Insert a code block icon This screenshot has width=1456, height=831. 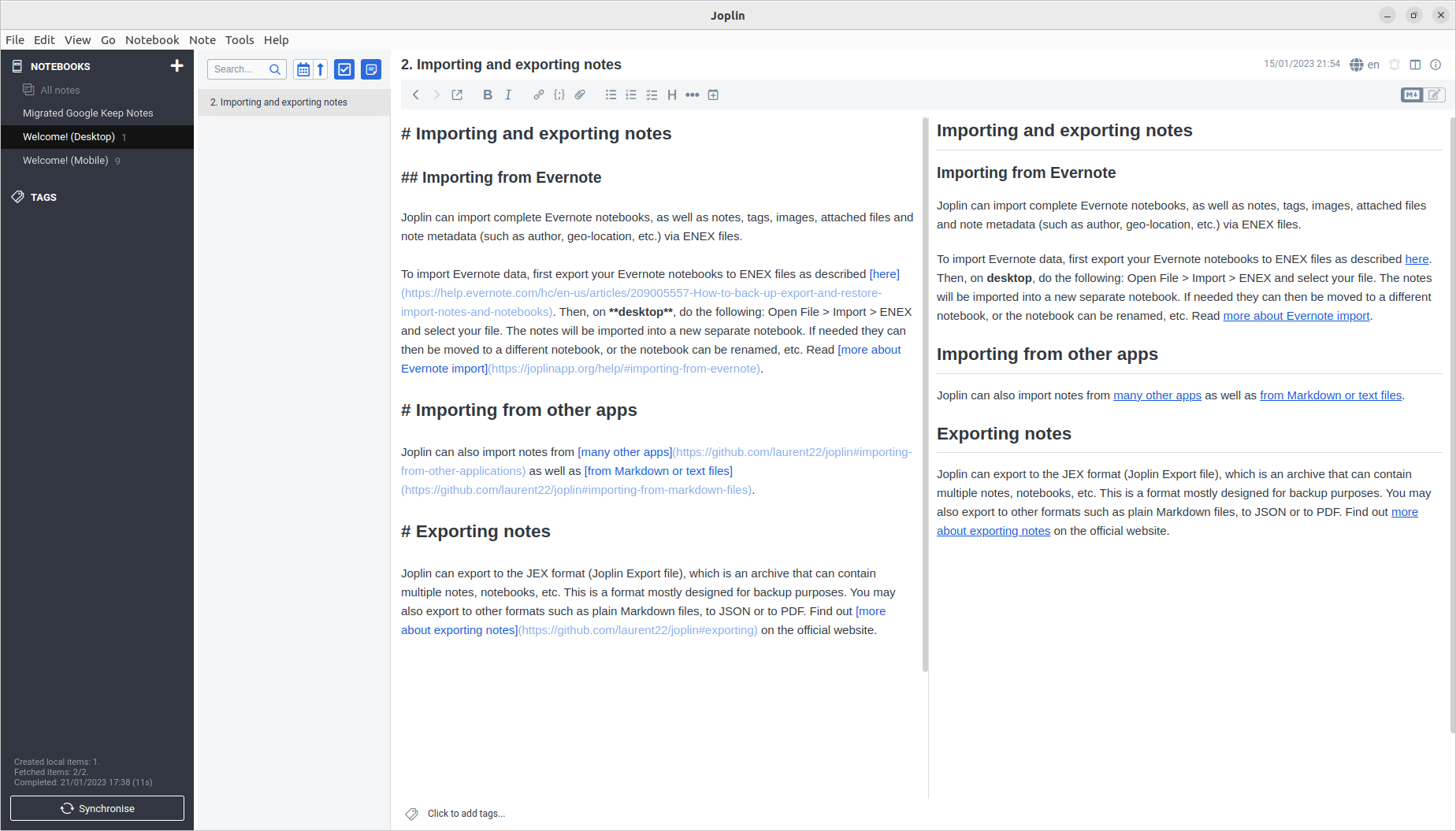559,95
